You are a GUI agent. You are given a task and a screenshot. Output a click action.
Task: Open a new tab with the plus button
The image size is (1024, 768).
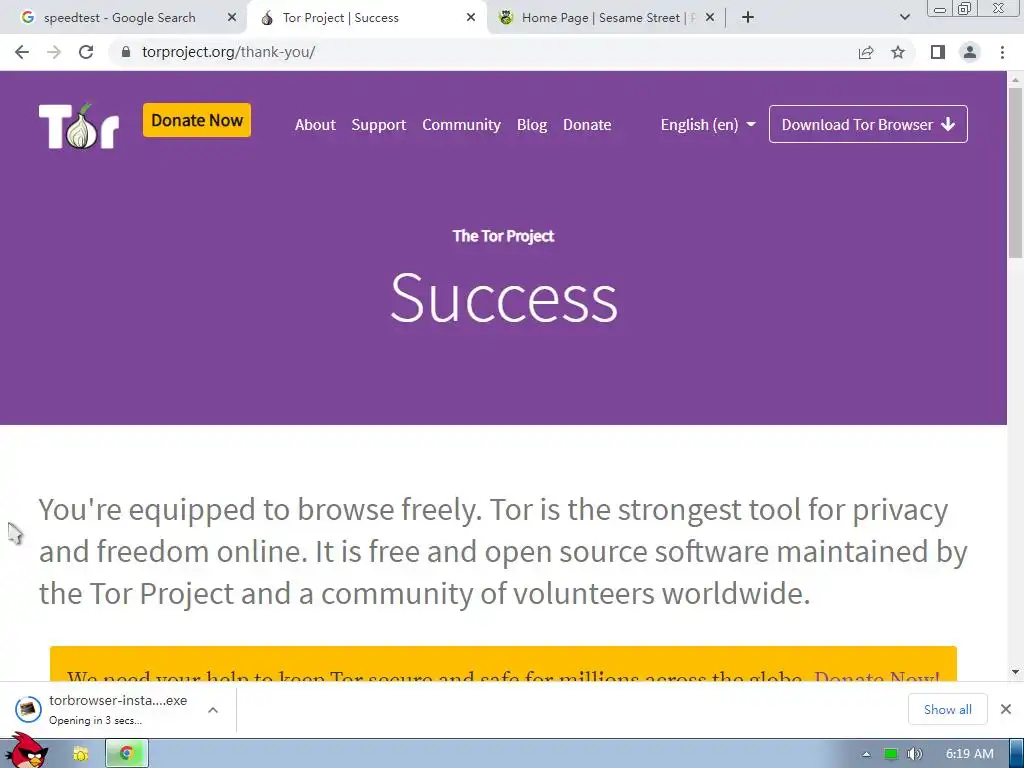(x=748, y=18)
